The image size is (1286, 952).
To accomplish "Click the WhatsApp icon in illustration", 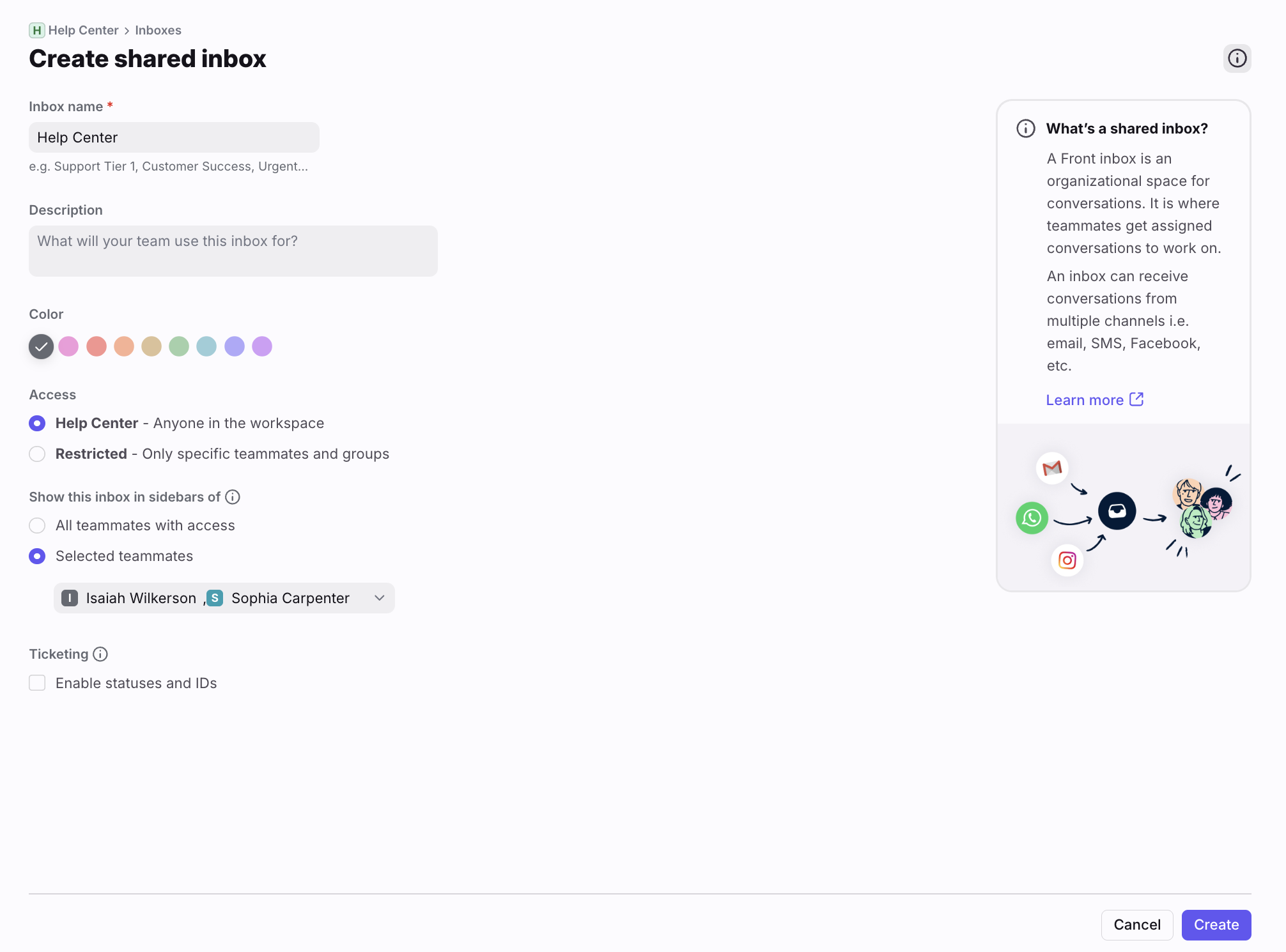I will 1032,518.
